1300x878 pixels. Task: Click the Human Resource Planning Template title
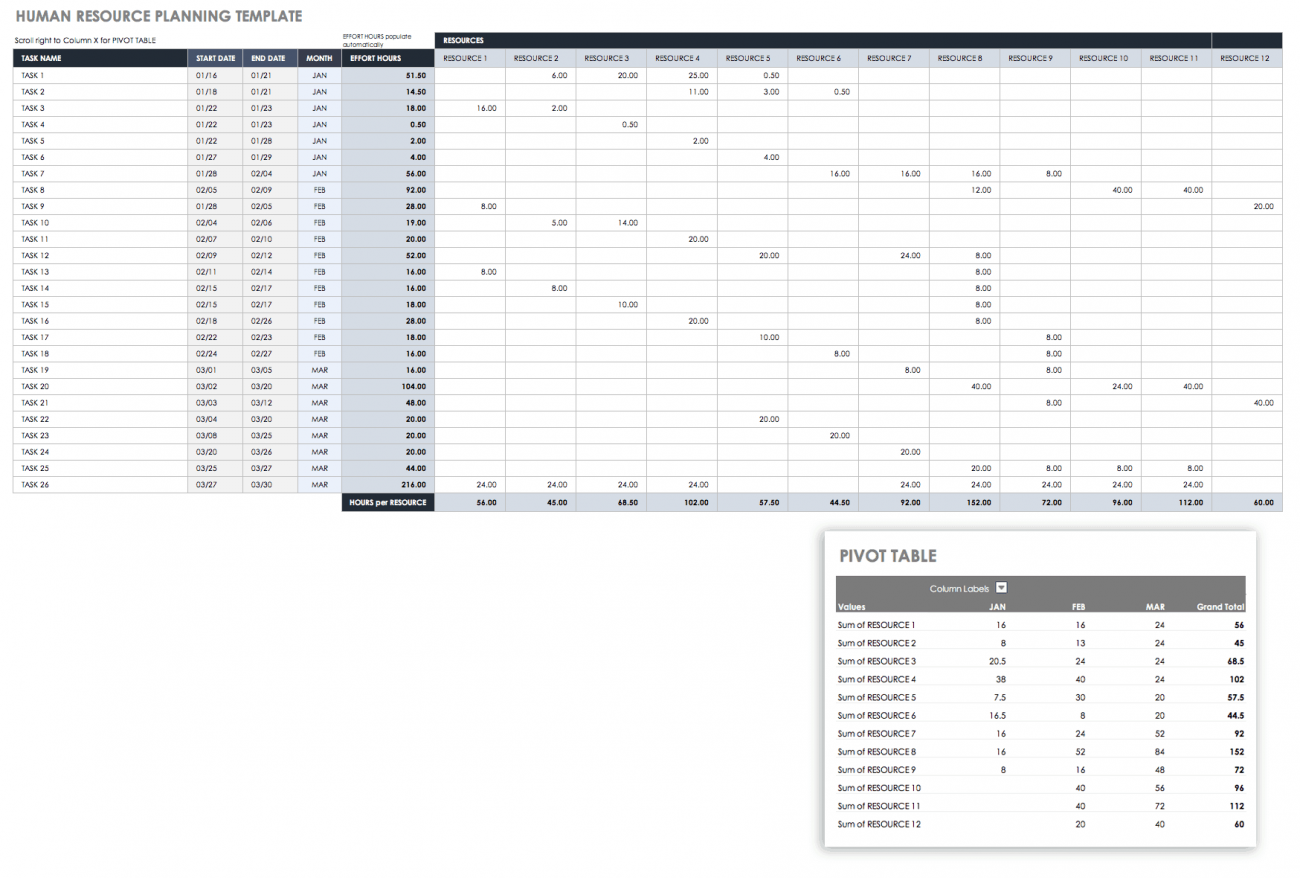(158, 17)
